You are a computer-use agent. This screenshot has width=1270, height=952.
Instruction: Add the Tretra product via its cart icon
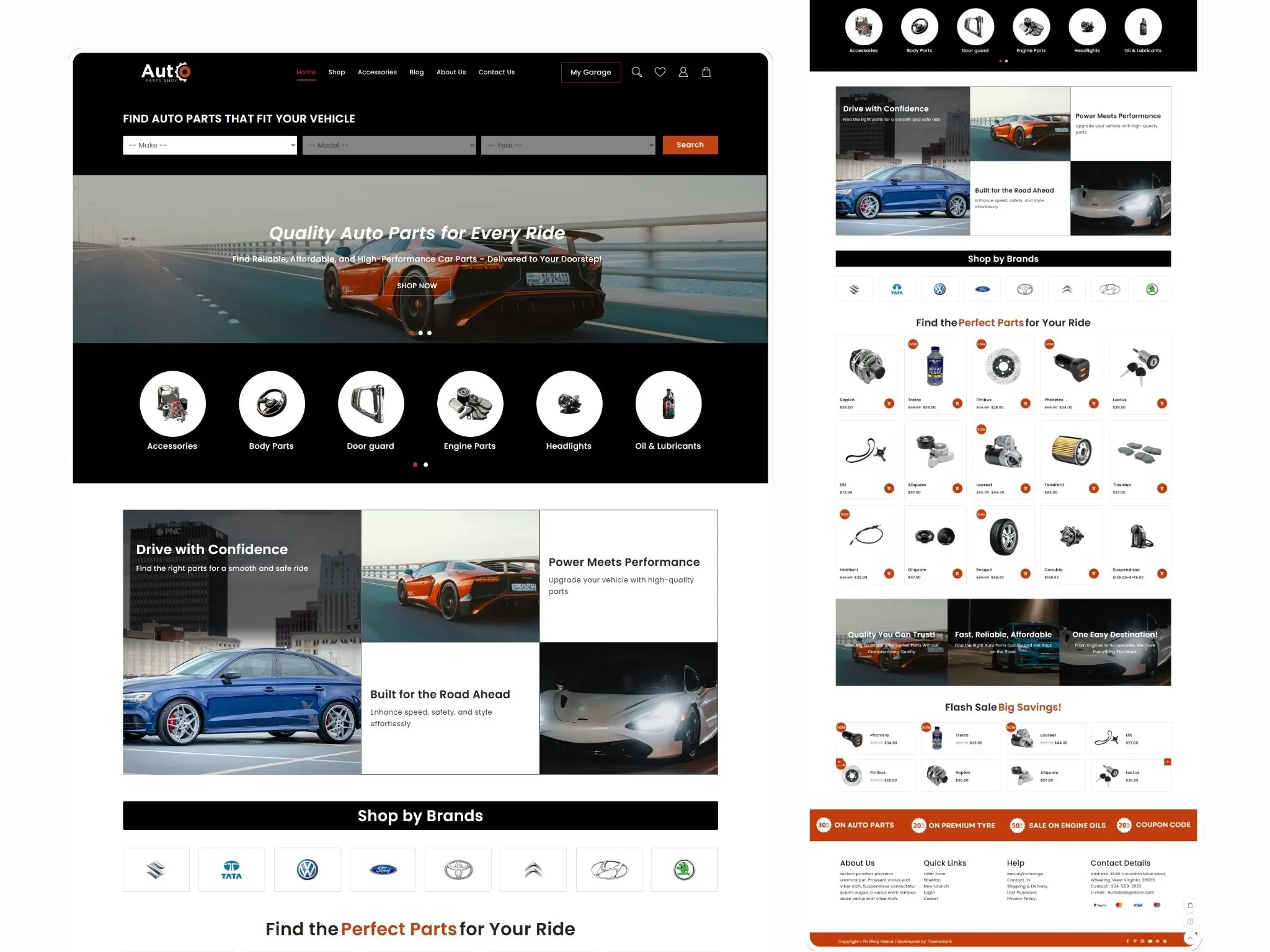(957, 403)
